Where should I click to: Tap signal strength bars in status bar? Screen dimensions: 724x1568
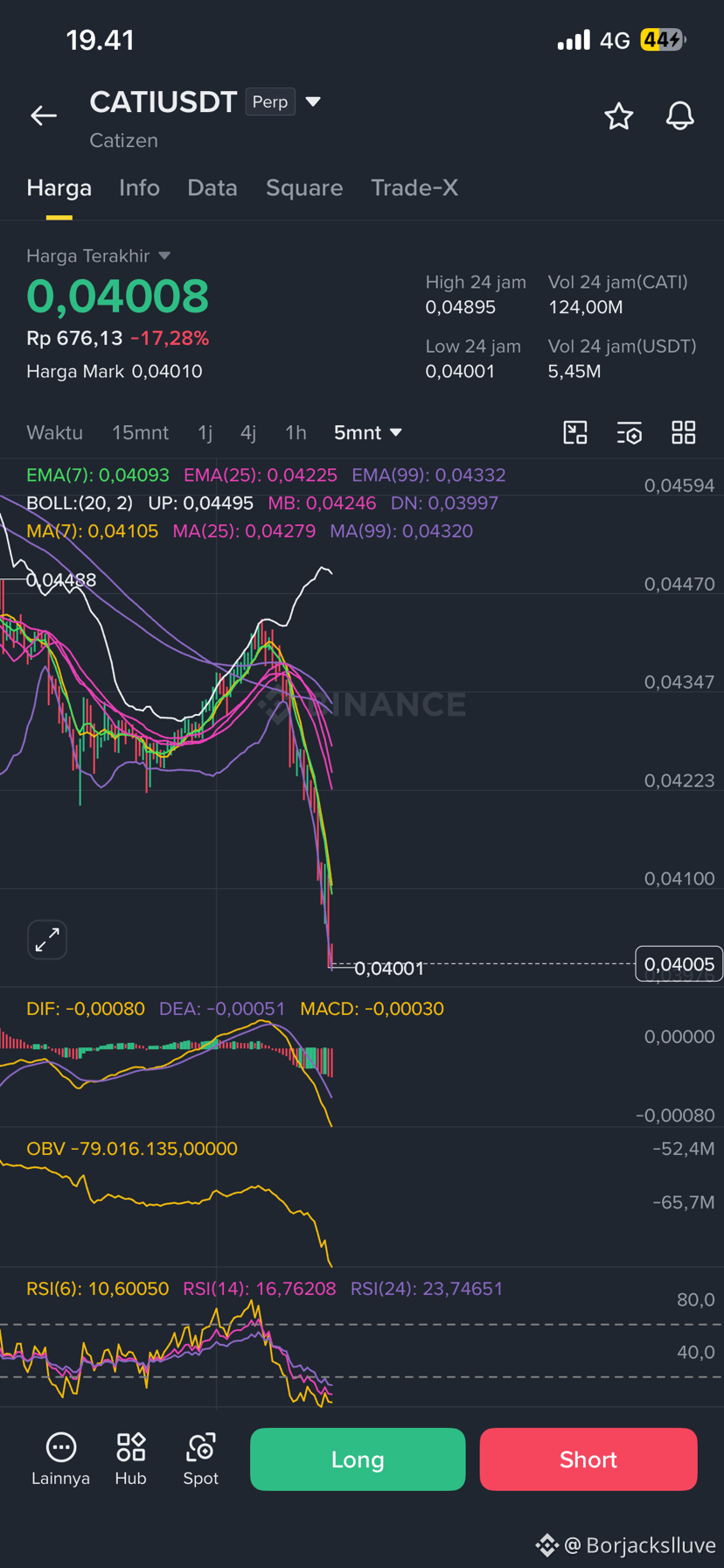pos(574,40)
